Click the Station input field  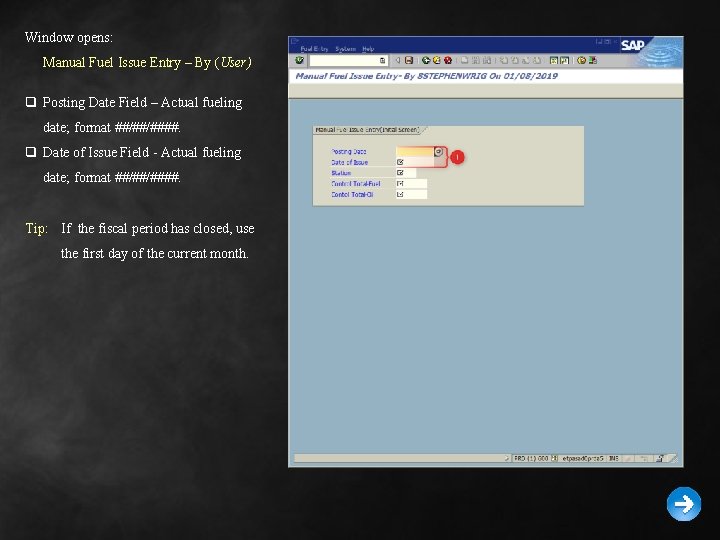tap(406, 173)
